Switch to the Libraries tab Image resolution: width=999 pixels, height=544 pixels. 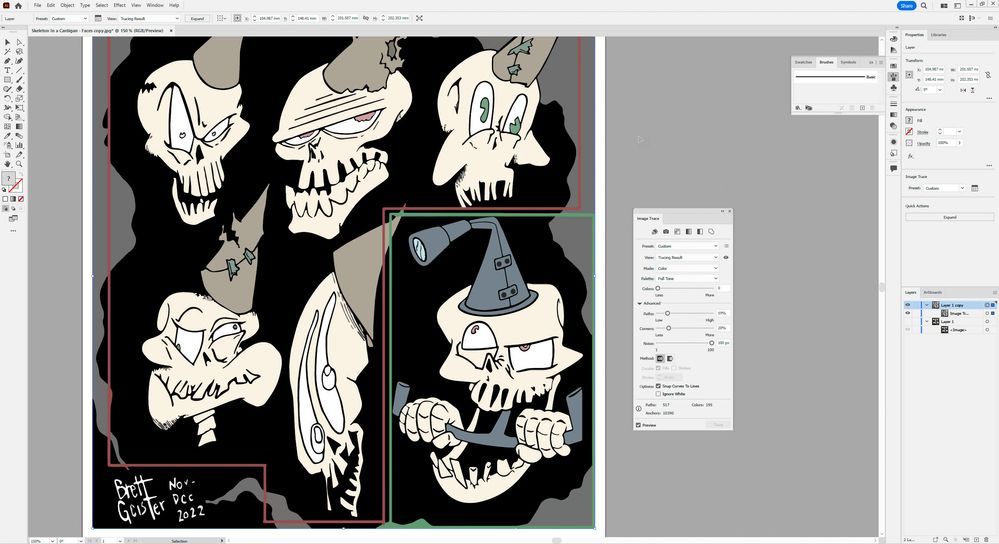[x=938, y=34]
